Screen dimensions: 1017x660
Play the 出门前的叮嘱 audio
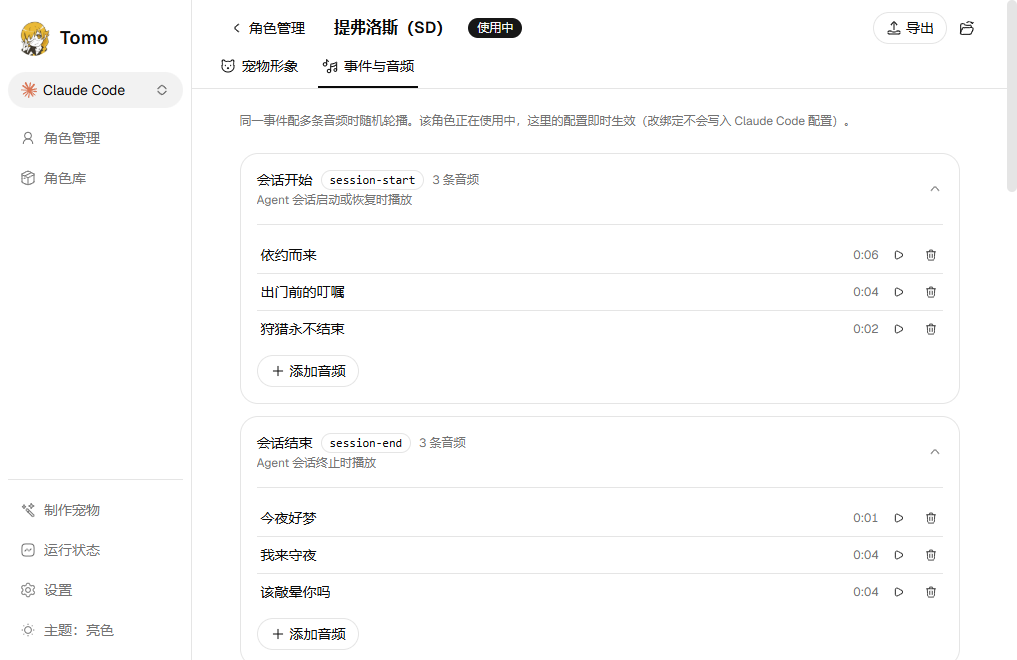[x=899, y=292]
